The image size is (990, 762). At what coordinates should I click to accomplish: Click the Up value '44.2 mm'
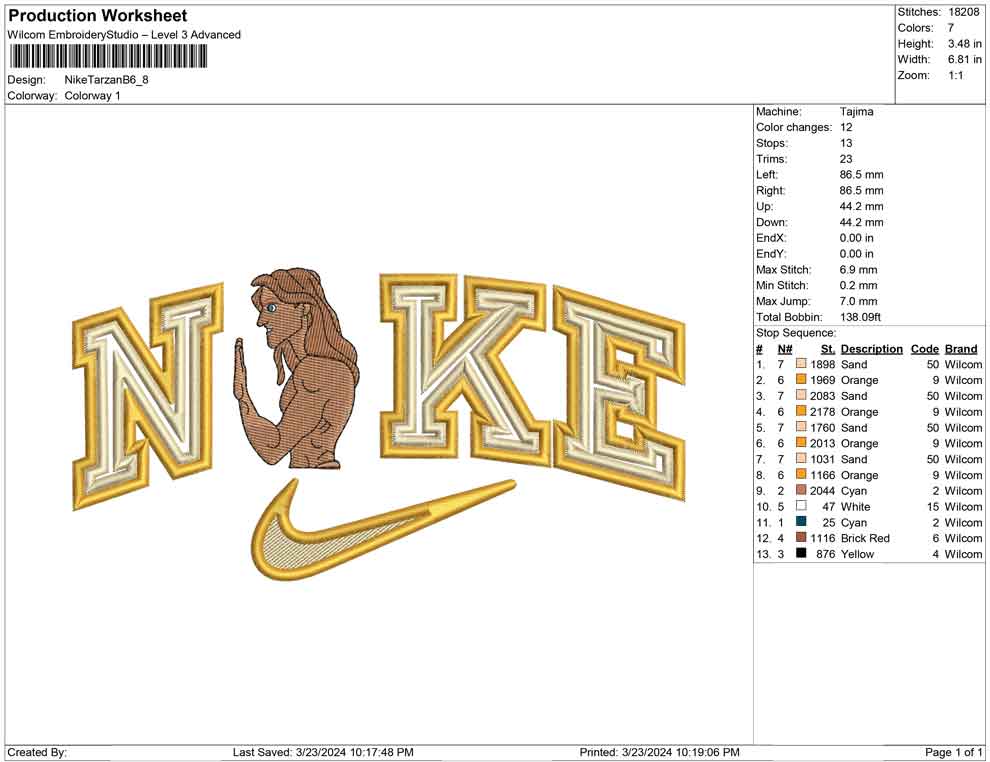coord(862,206)
